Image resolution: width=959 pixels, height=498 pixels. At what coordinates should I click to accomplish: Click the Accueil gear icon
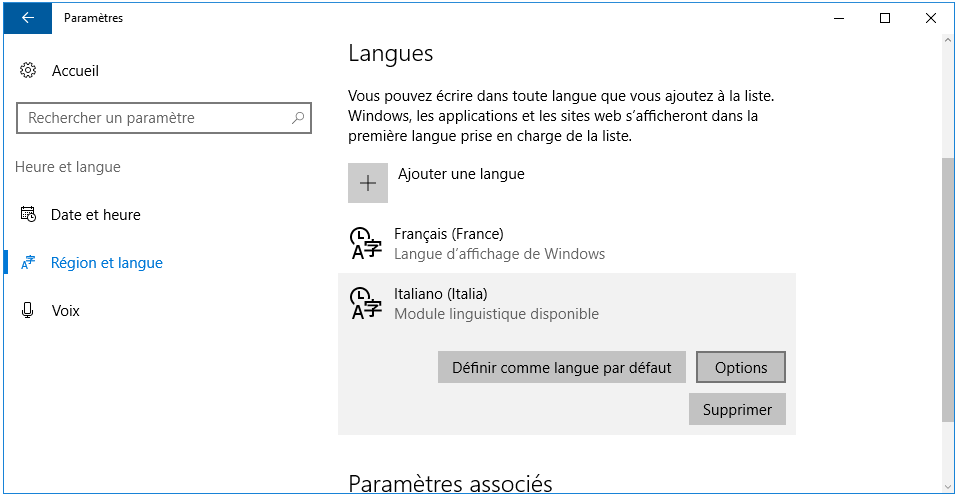pyautogui.click(x=28, y=70)
